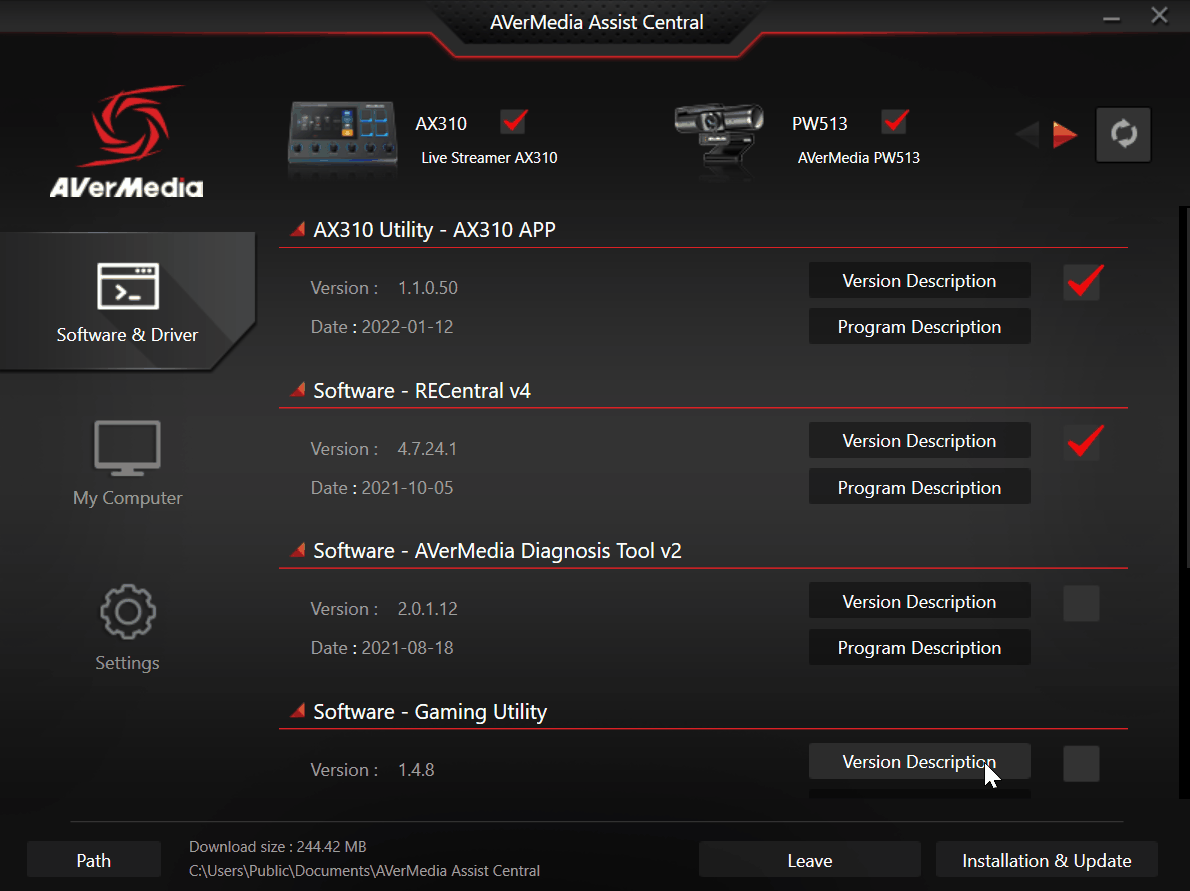The image size is (1190, 891).
Task: Open Version Description for AX310 Utility
Action: pos(919,281)
